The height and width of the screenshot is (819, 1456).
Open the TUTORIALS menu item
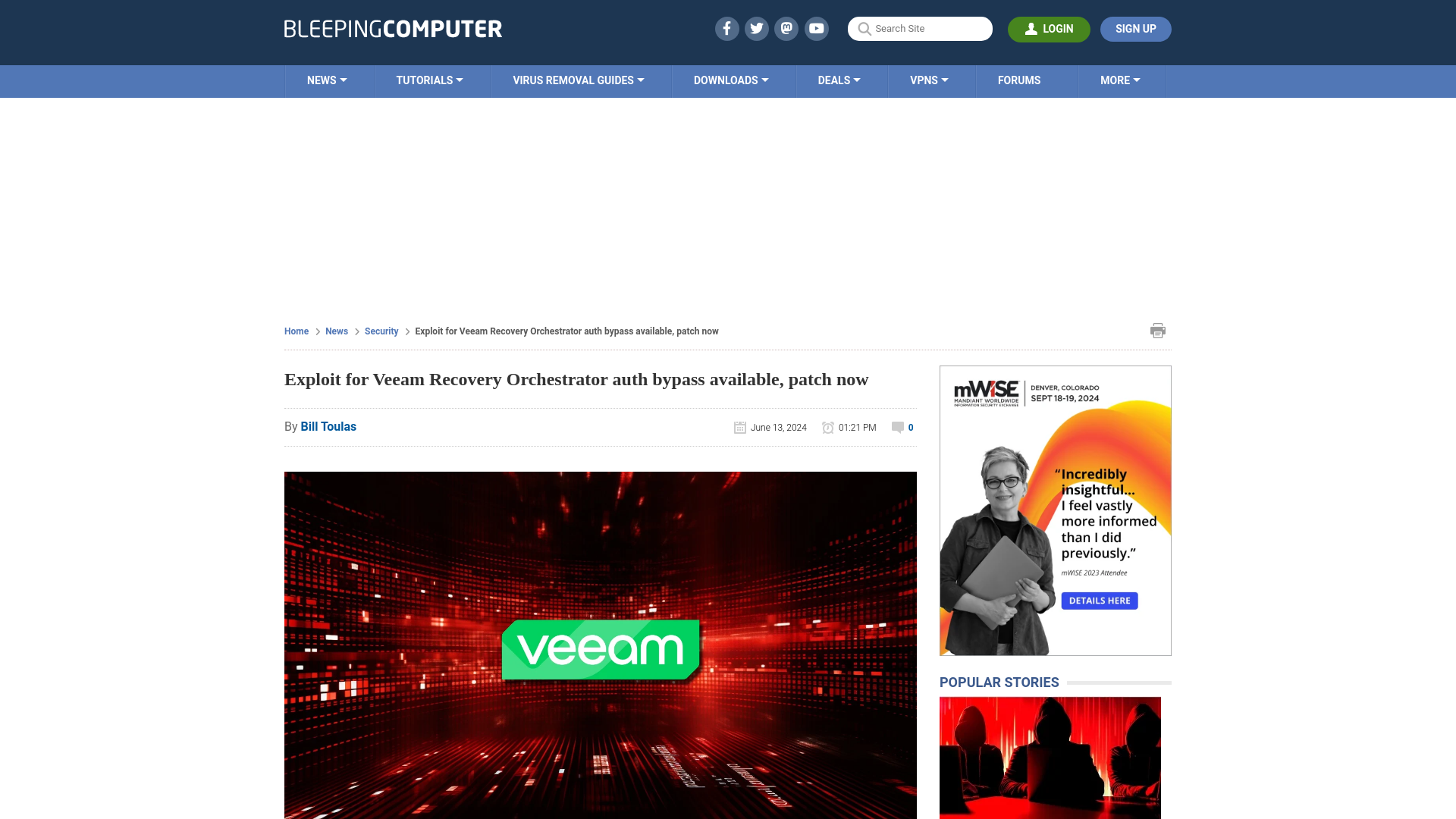click(429, 80)
